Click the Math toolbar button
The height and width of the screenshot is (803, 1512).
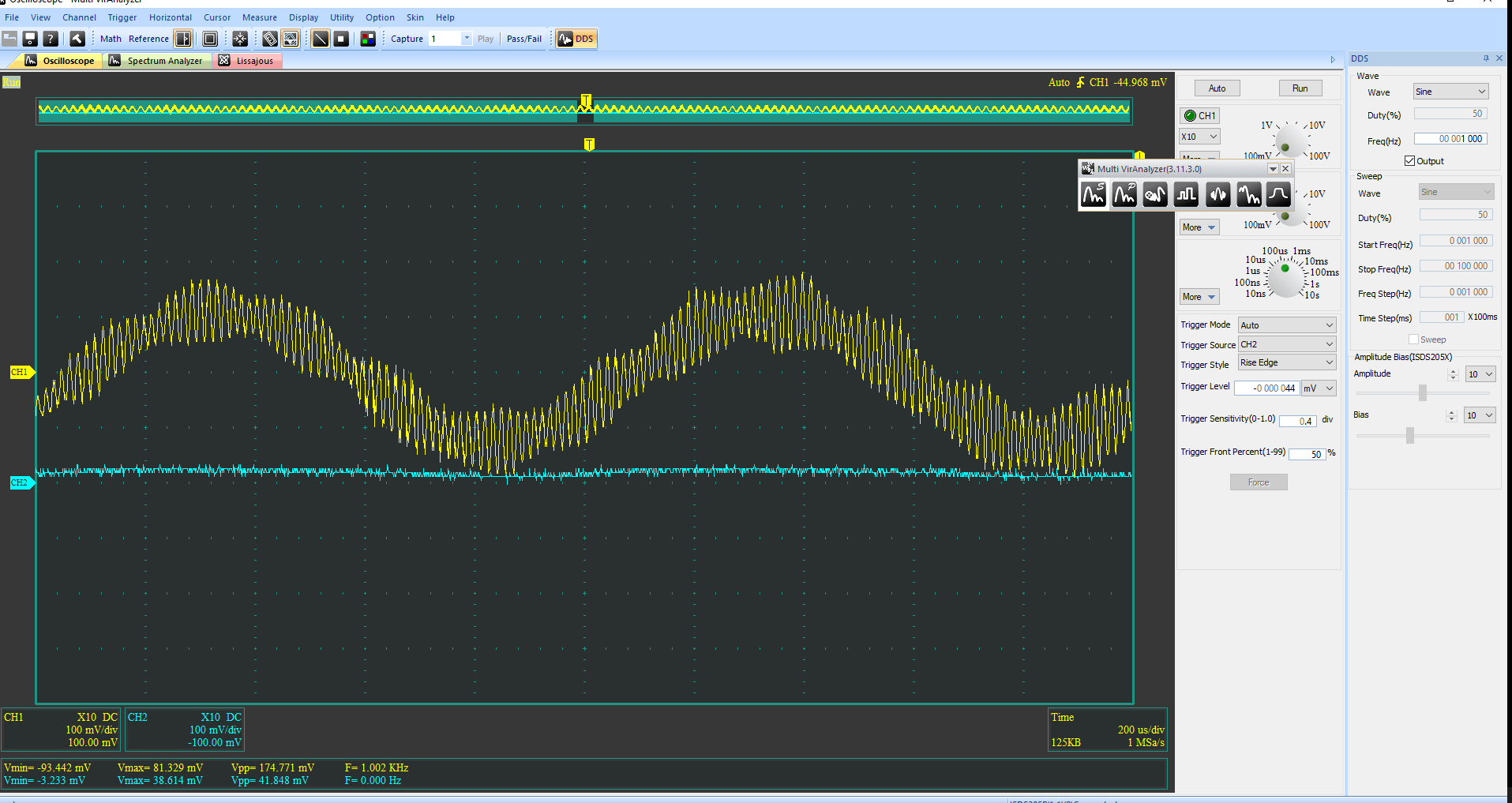[x=111, y=39]
